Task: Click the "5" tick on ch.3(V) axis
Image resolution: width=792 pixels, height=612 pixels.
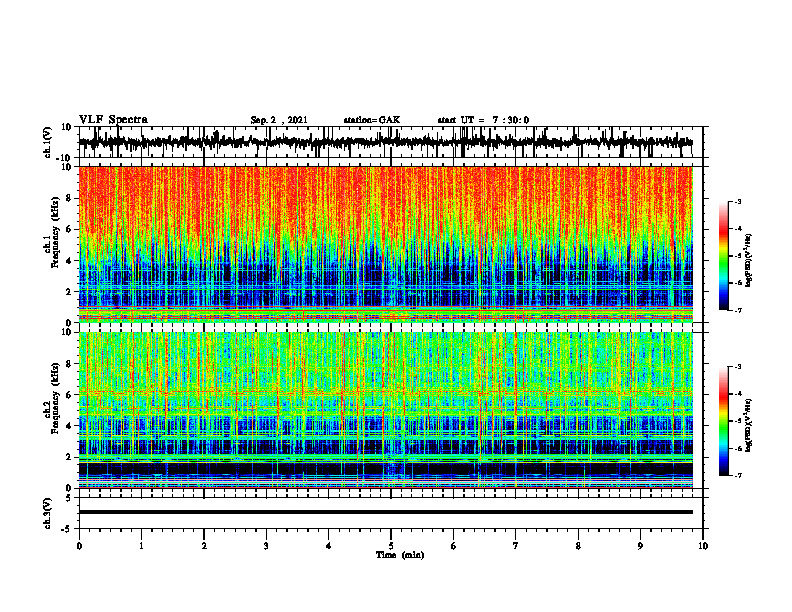Action: 70,498
